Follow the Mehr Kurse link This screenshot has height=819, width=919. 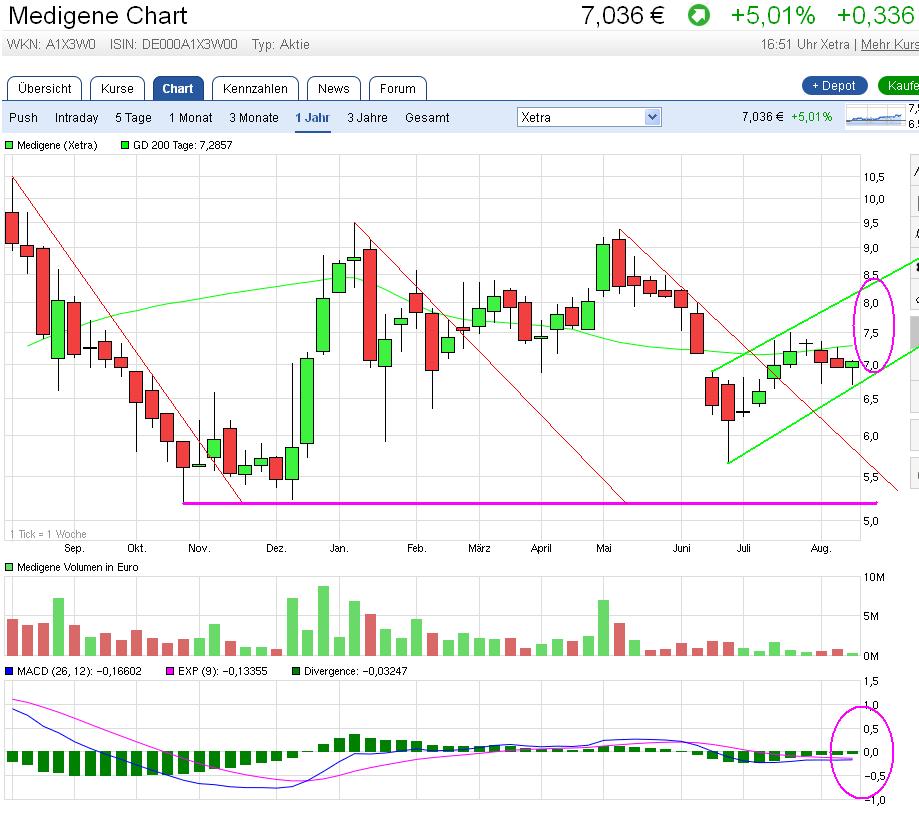click(x=890, y=45)
